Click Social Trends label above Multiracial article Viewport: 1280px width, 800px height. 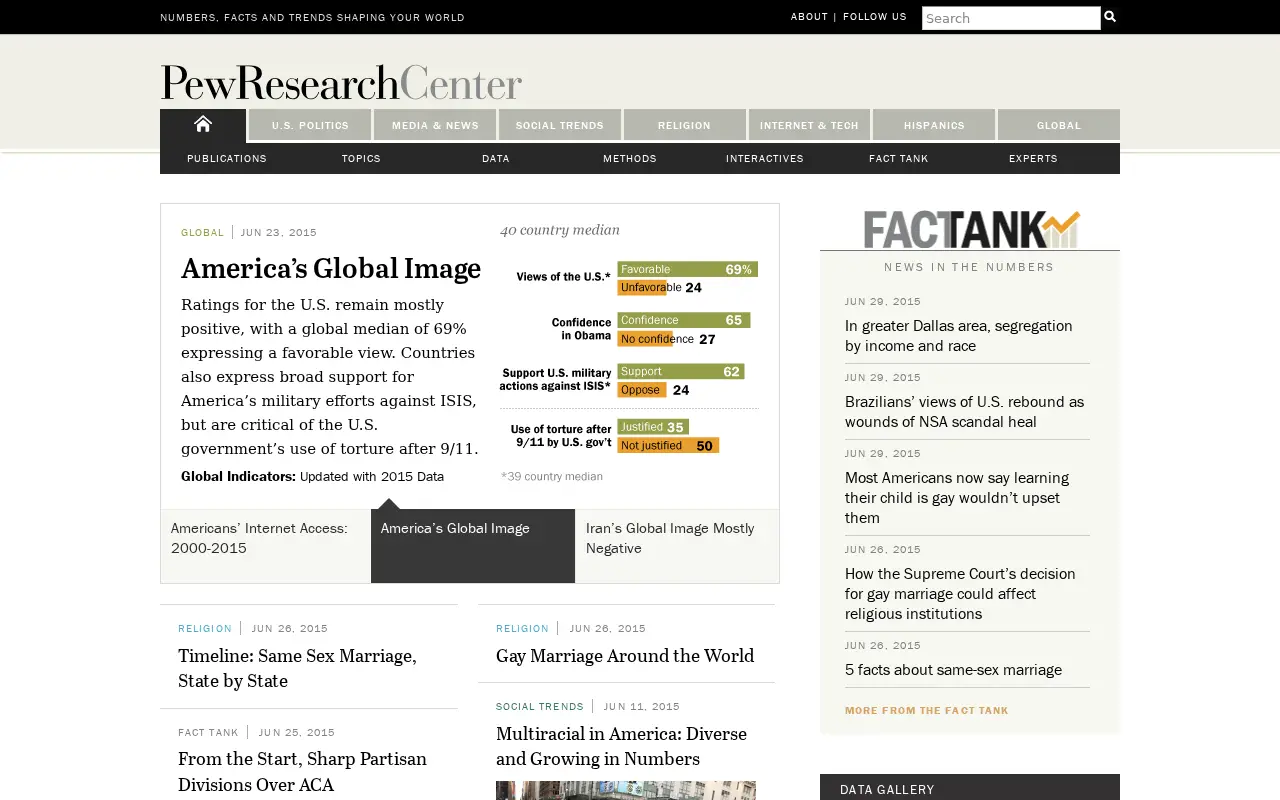pyautogui.click(x=540, y=706)
